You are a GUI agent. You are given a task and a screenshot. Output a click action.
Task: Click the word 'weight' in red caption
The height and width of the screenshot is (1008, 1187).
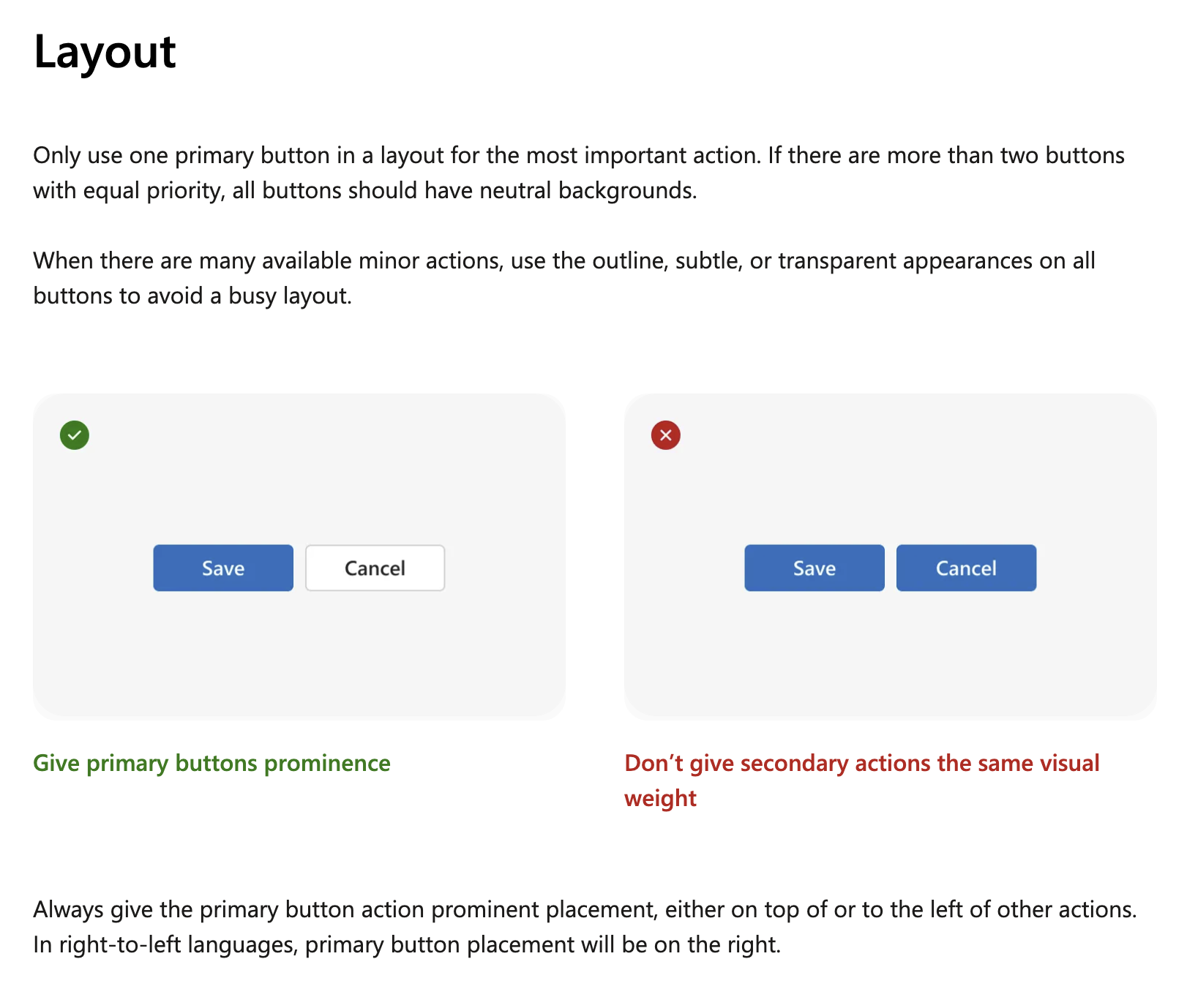(660, 798)
